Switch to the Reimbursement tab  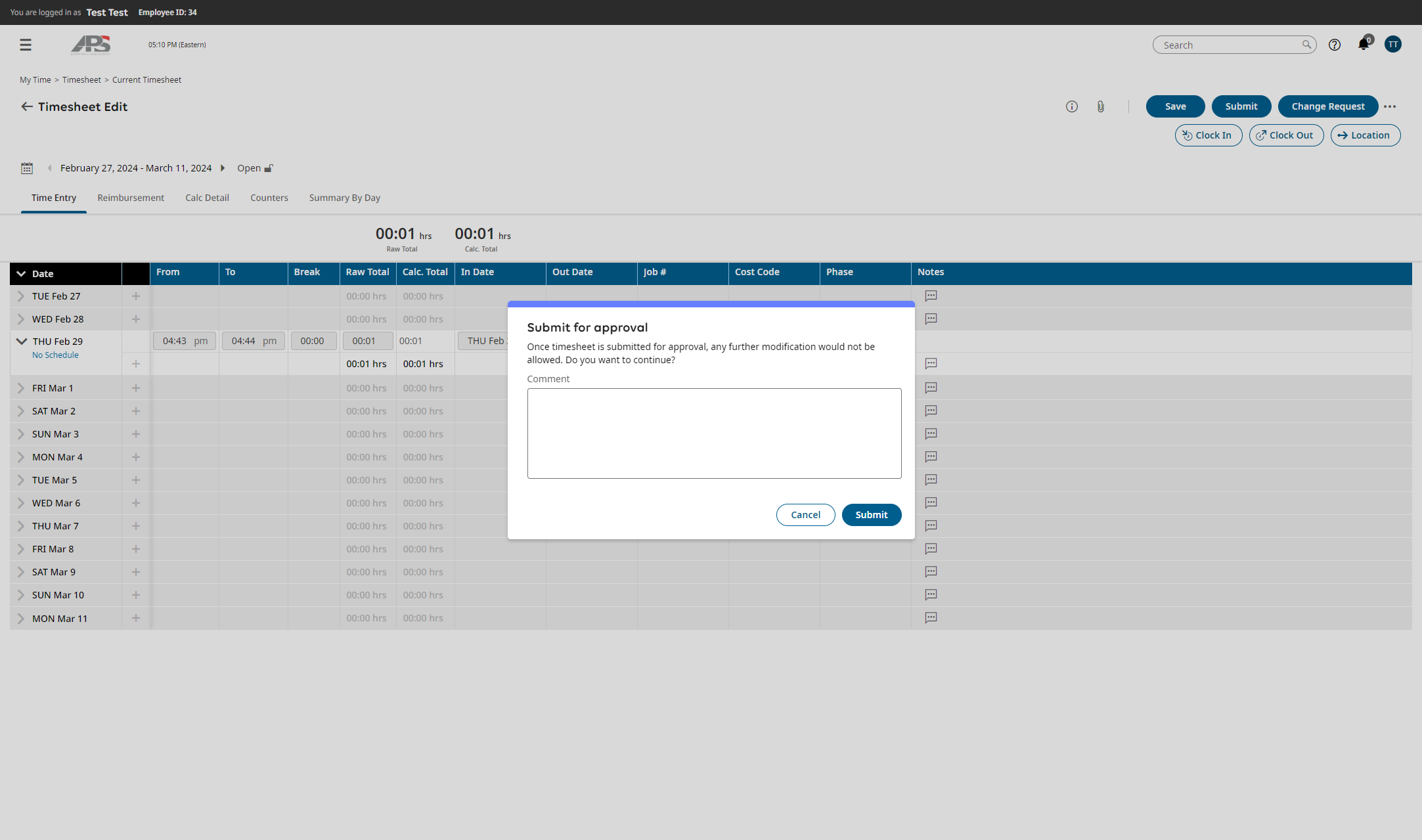pyautogui.click(x=131, y=198)
